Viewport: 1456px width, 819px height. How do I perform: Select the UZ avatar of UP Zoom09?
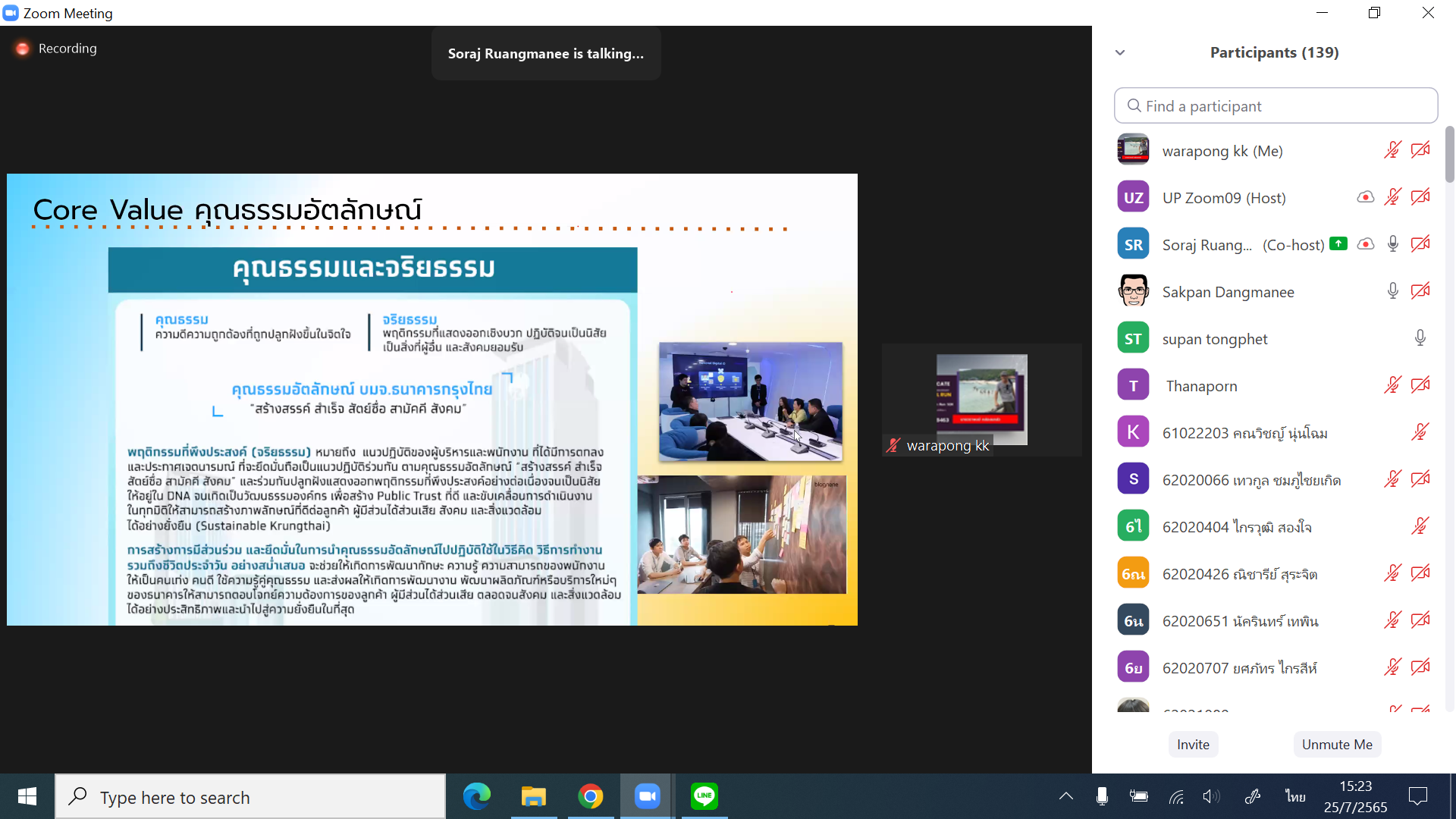[1133, 197]
